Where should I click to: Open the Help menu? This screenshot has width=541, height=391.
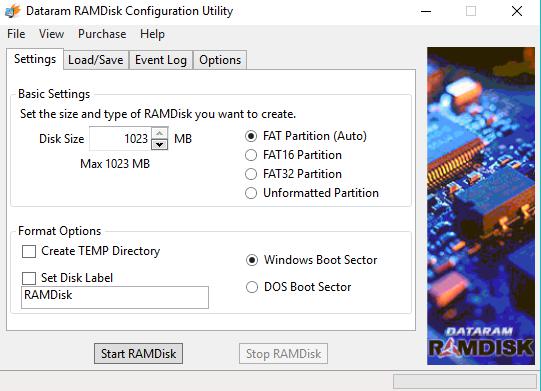(153, 34)
